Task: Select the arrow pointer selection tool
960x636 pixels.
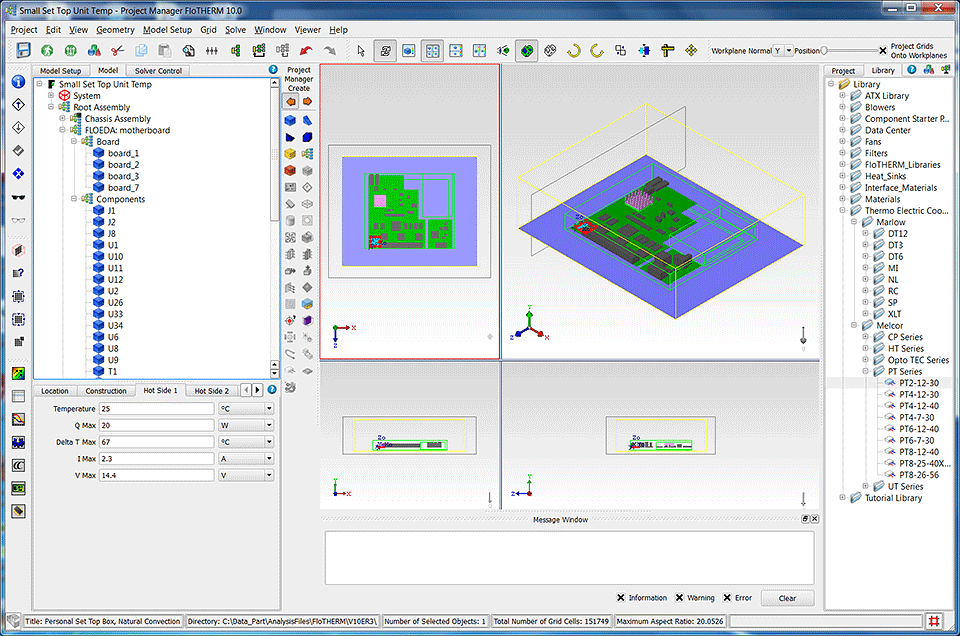Action: (x=361, y=50)
